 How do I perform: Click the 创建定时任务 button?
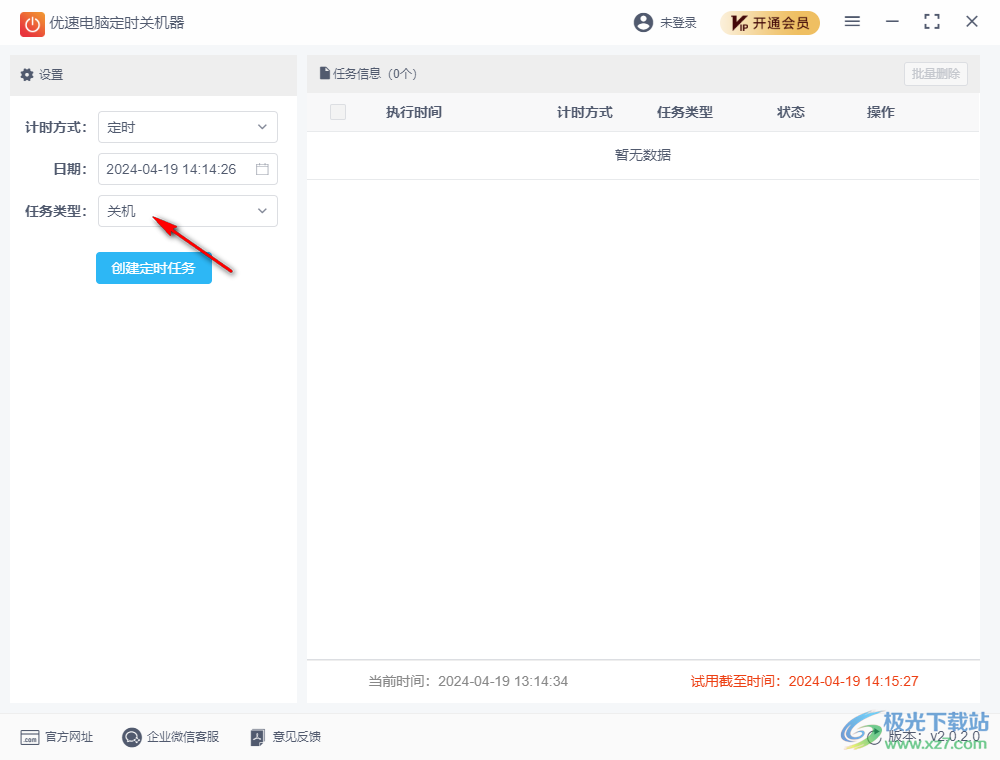click(x=154, y=268)
